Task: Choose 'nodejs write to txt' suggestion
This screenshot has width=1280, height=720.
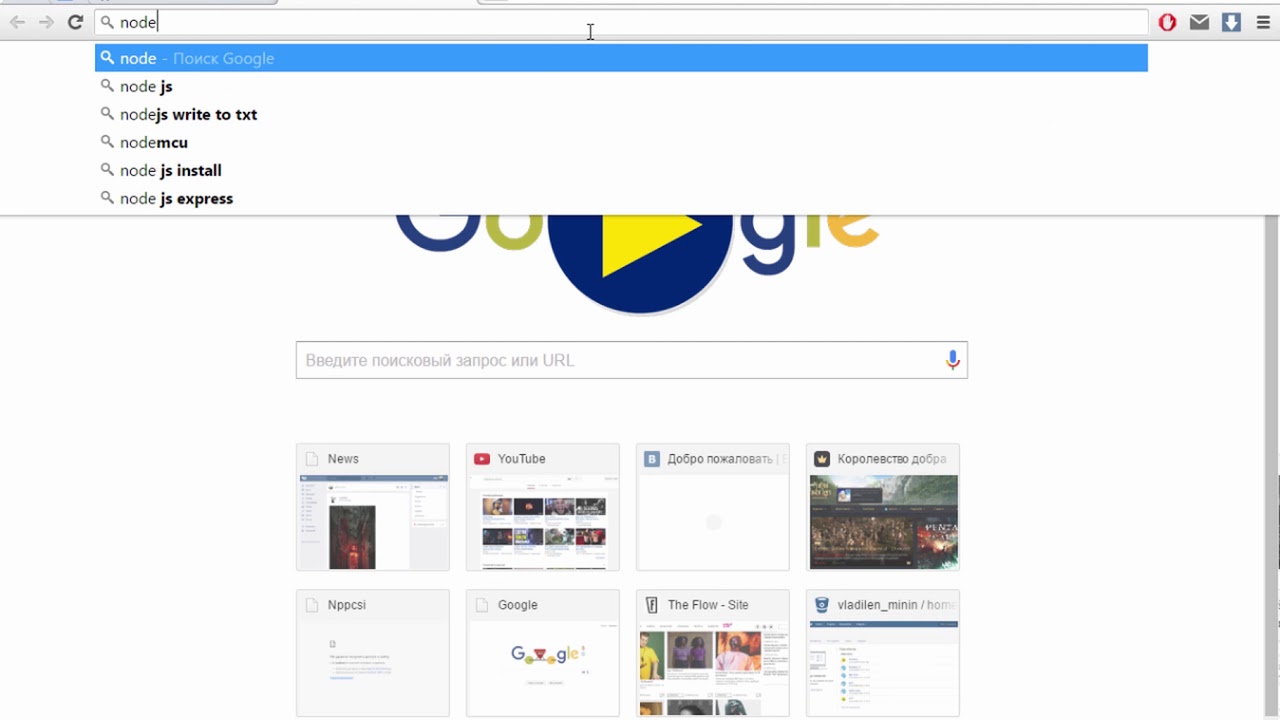Action: [621, 114]
